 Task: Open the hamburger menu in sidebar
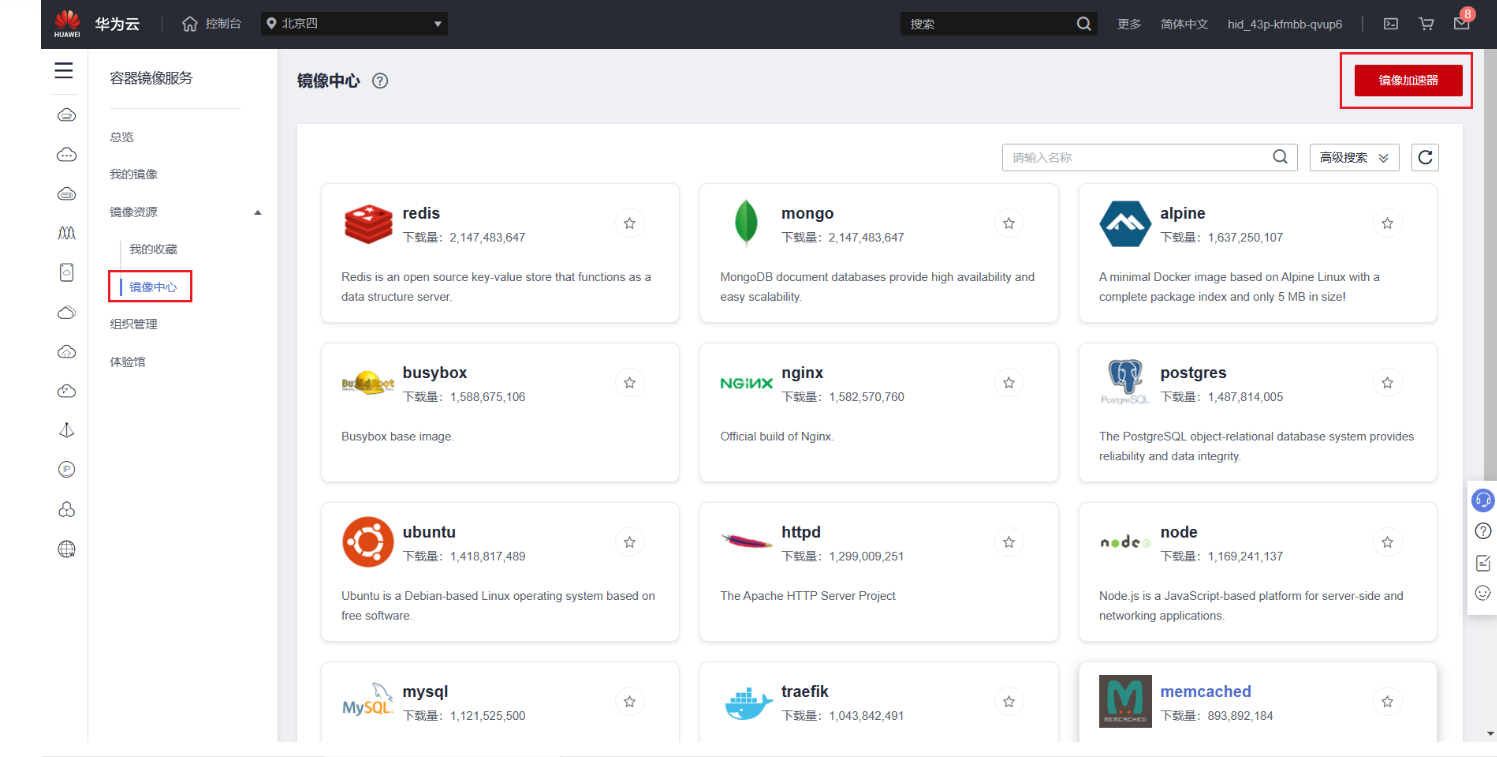tap(64, 70)
